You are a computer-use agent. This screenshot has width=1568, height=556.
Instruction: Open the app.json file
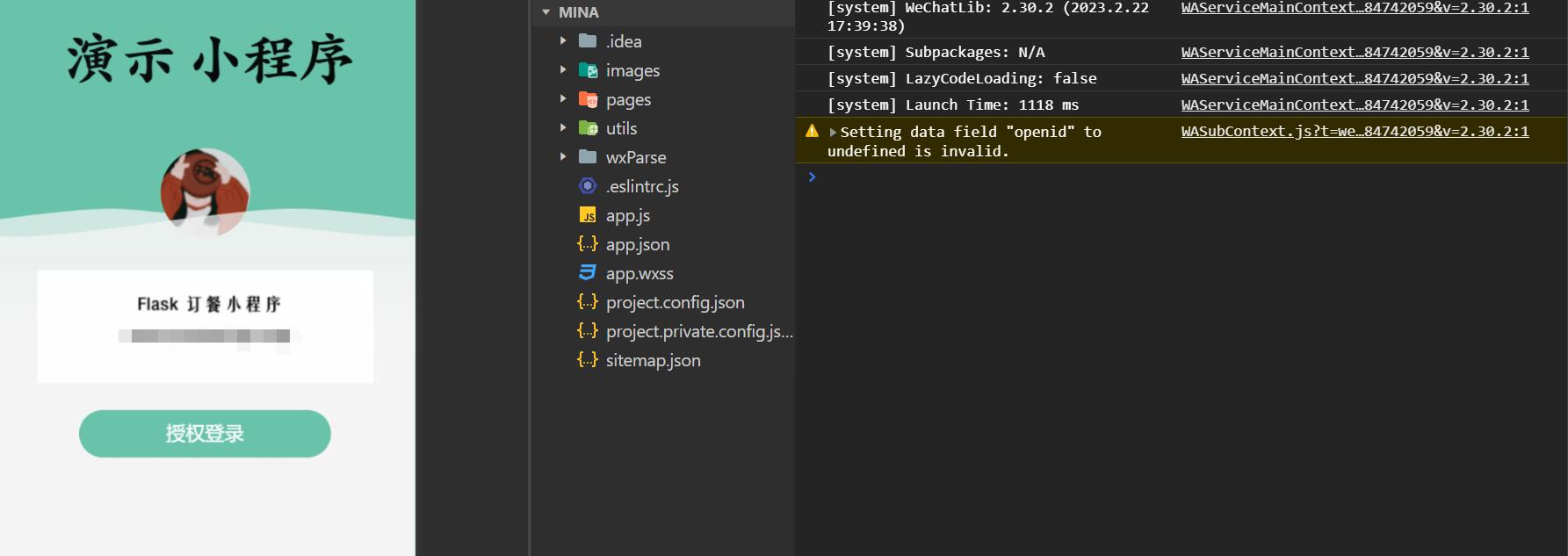637,244
